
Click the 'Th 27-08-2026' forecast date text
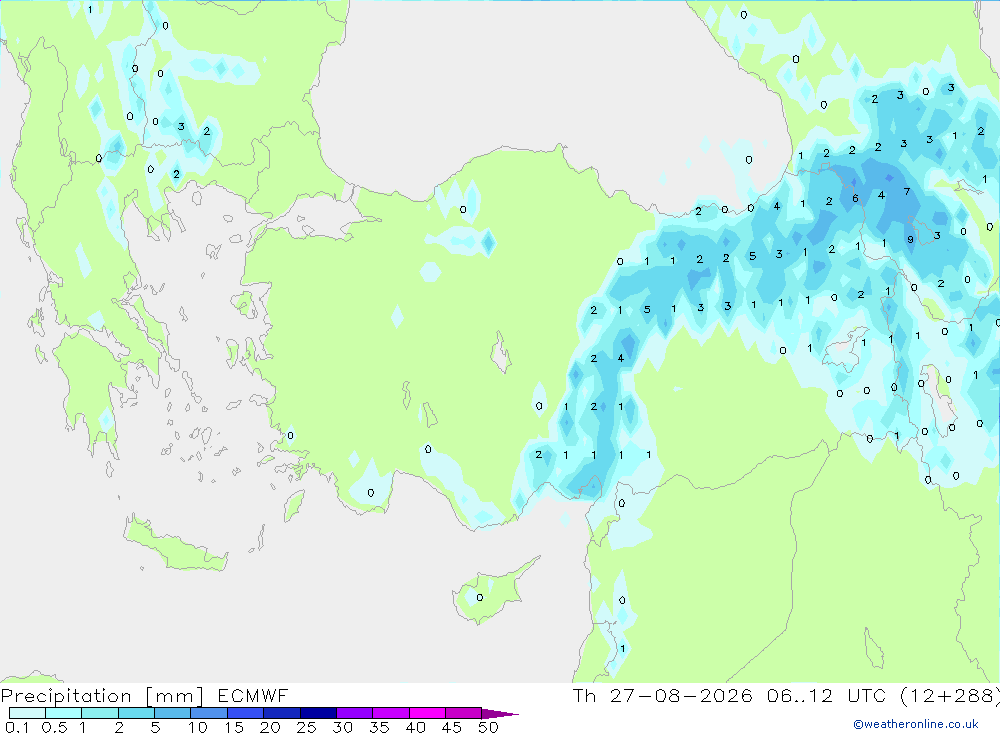coord(663,696)
